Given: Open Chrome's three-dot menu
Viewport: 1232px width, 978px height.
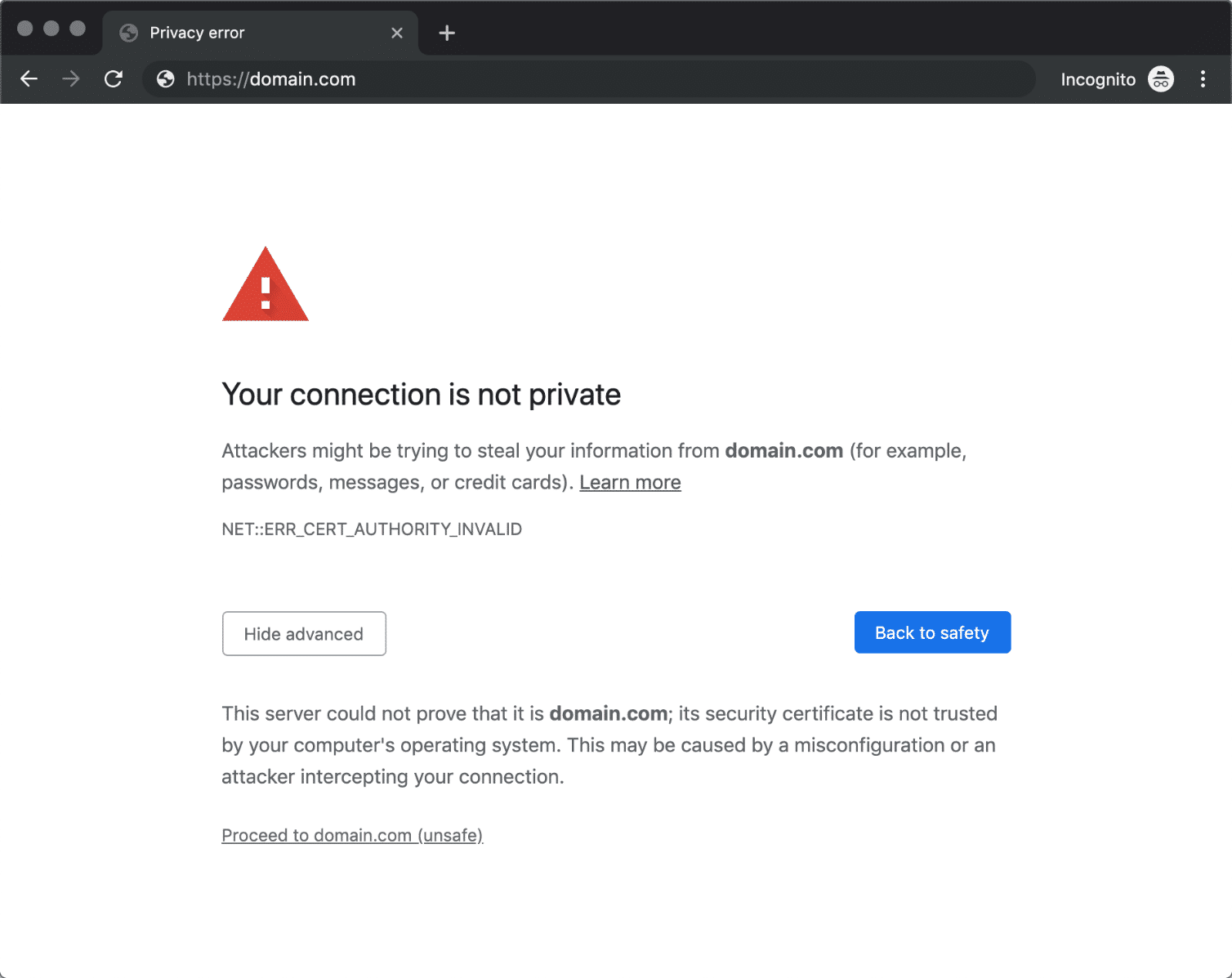Looking at the screenshot, I should click(x=1203, y=78).
